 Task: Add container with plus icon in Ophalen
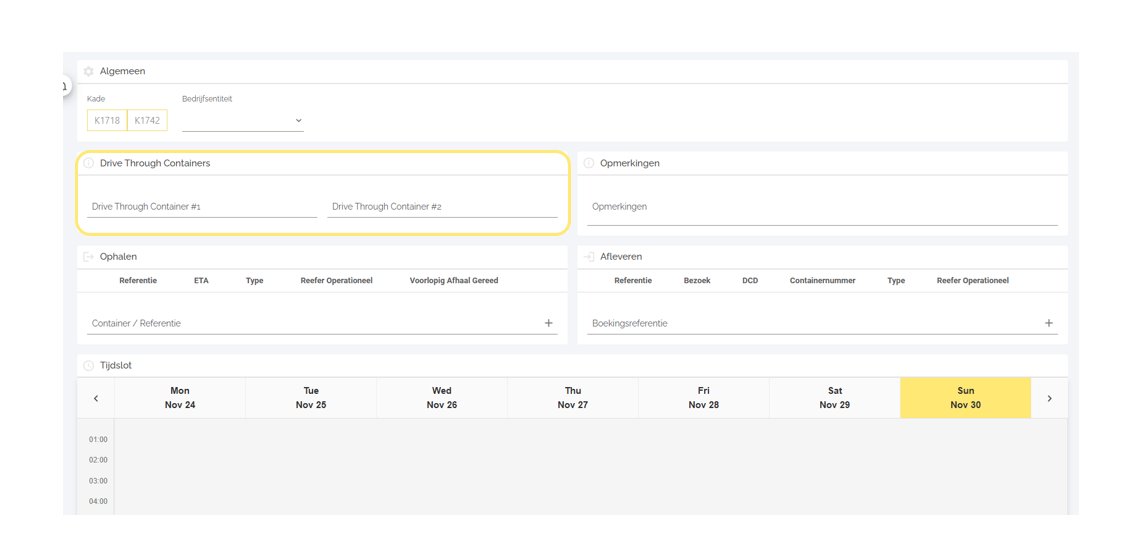click(548, 323)
